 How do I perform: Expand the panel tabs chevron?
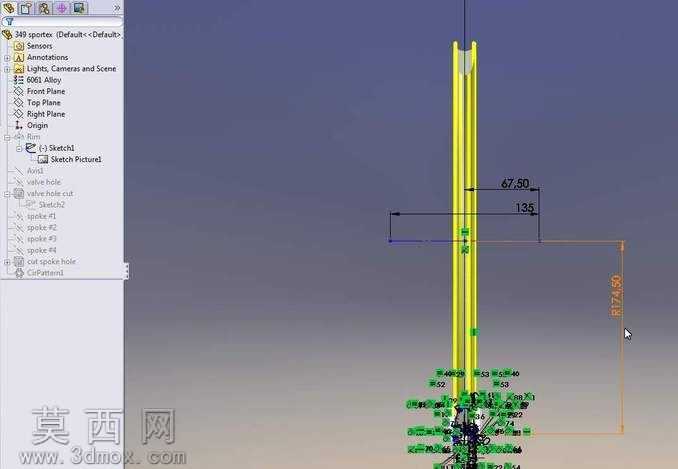pos(116,8)
